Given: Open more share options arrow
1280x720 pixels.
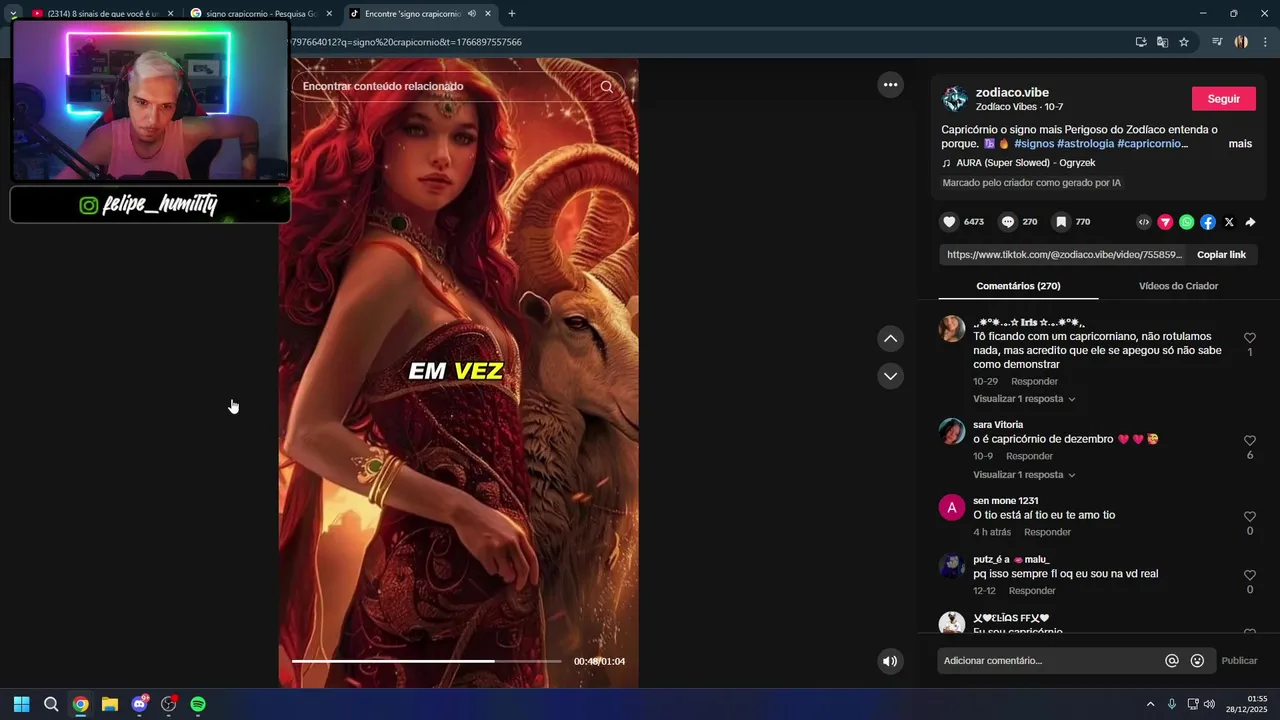Looking at the screenshot, I should tap(1250, 222).
